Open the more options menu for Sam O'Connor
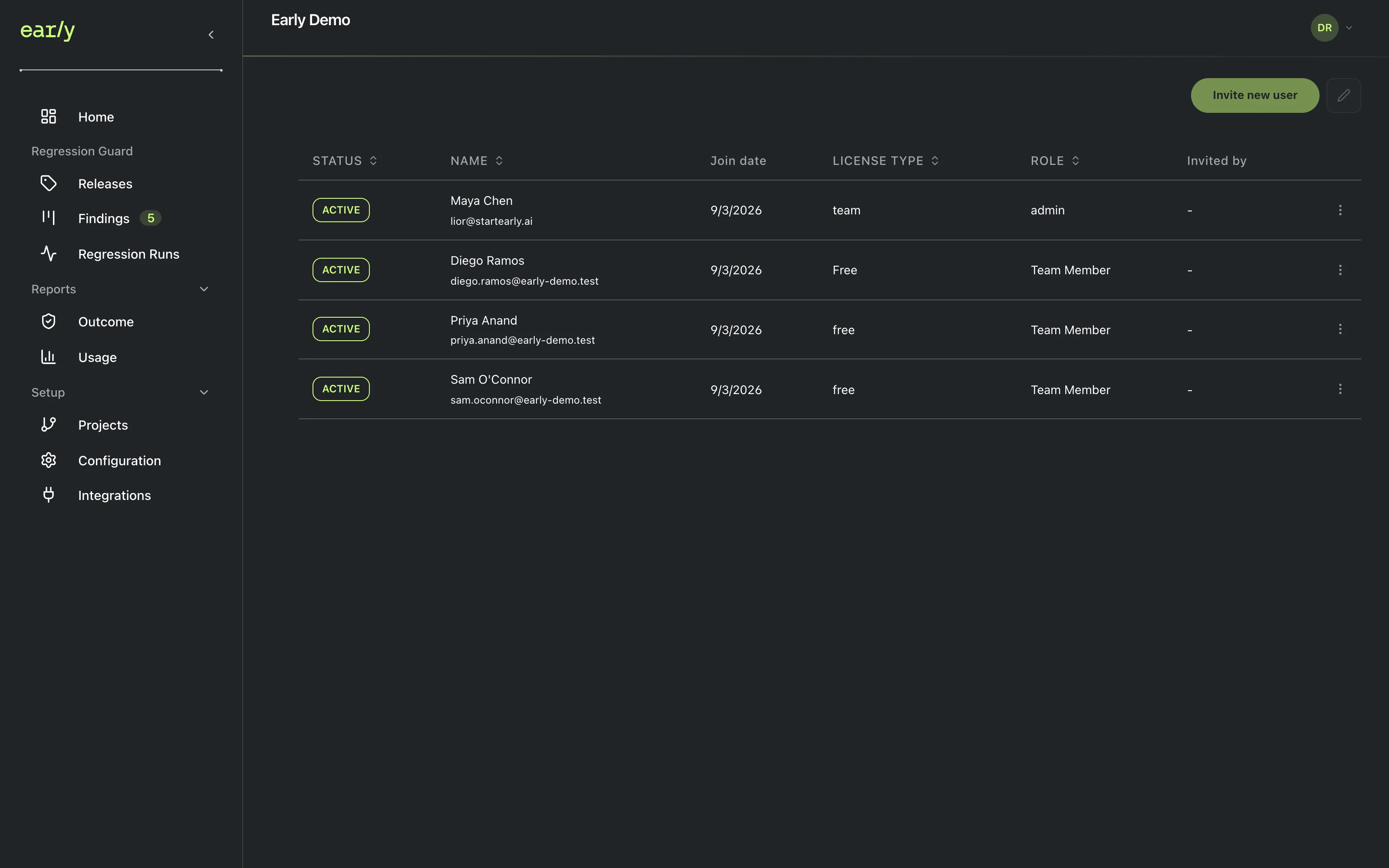The height and width of the screenshot is (868, 1389). pos(1340,389)
